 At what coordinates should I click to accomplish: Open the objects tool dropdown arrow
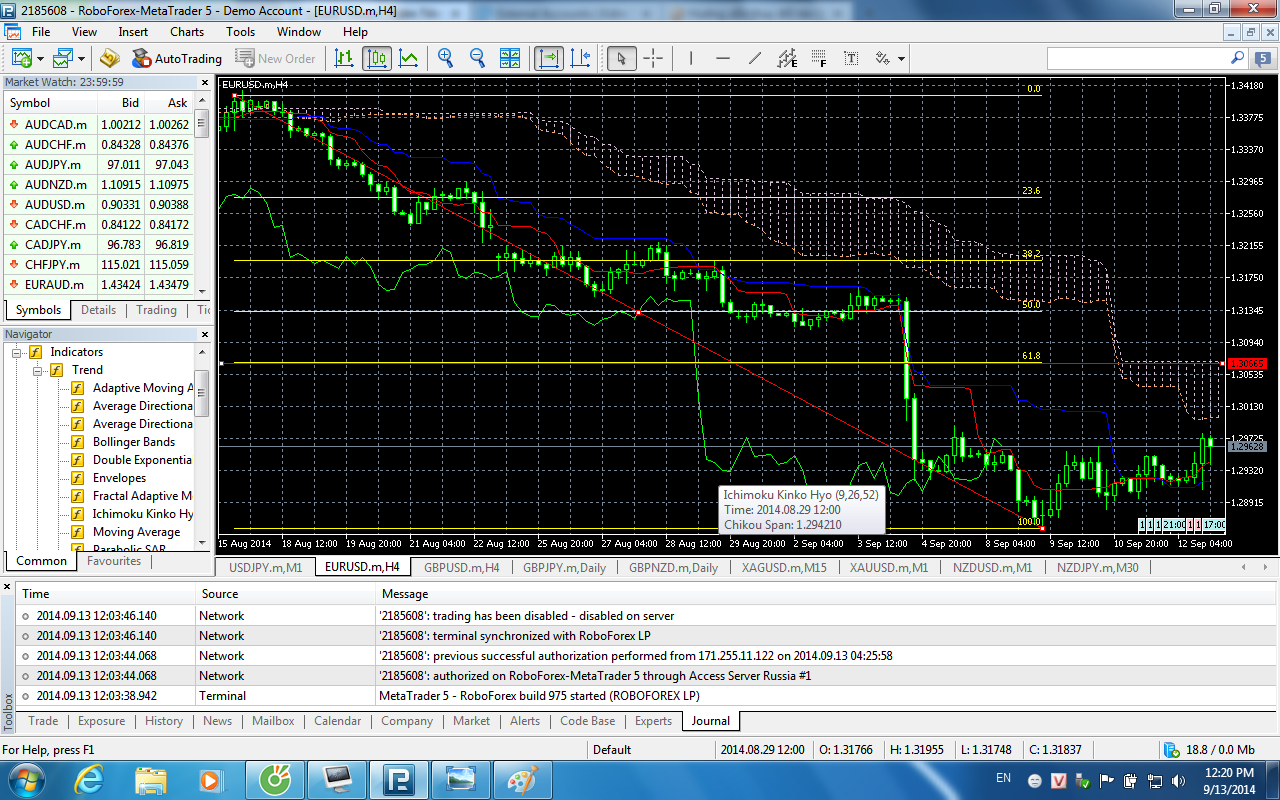[901, 58]
